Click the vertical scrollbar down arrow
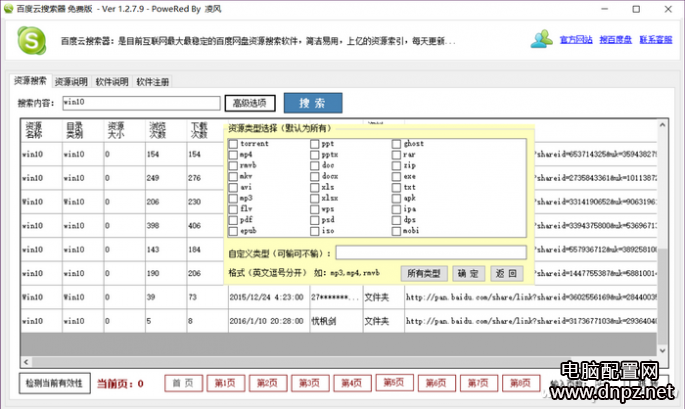Screen dimensions: 685x409 coord(663,350)
